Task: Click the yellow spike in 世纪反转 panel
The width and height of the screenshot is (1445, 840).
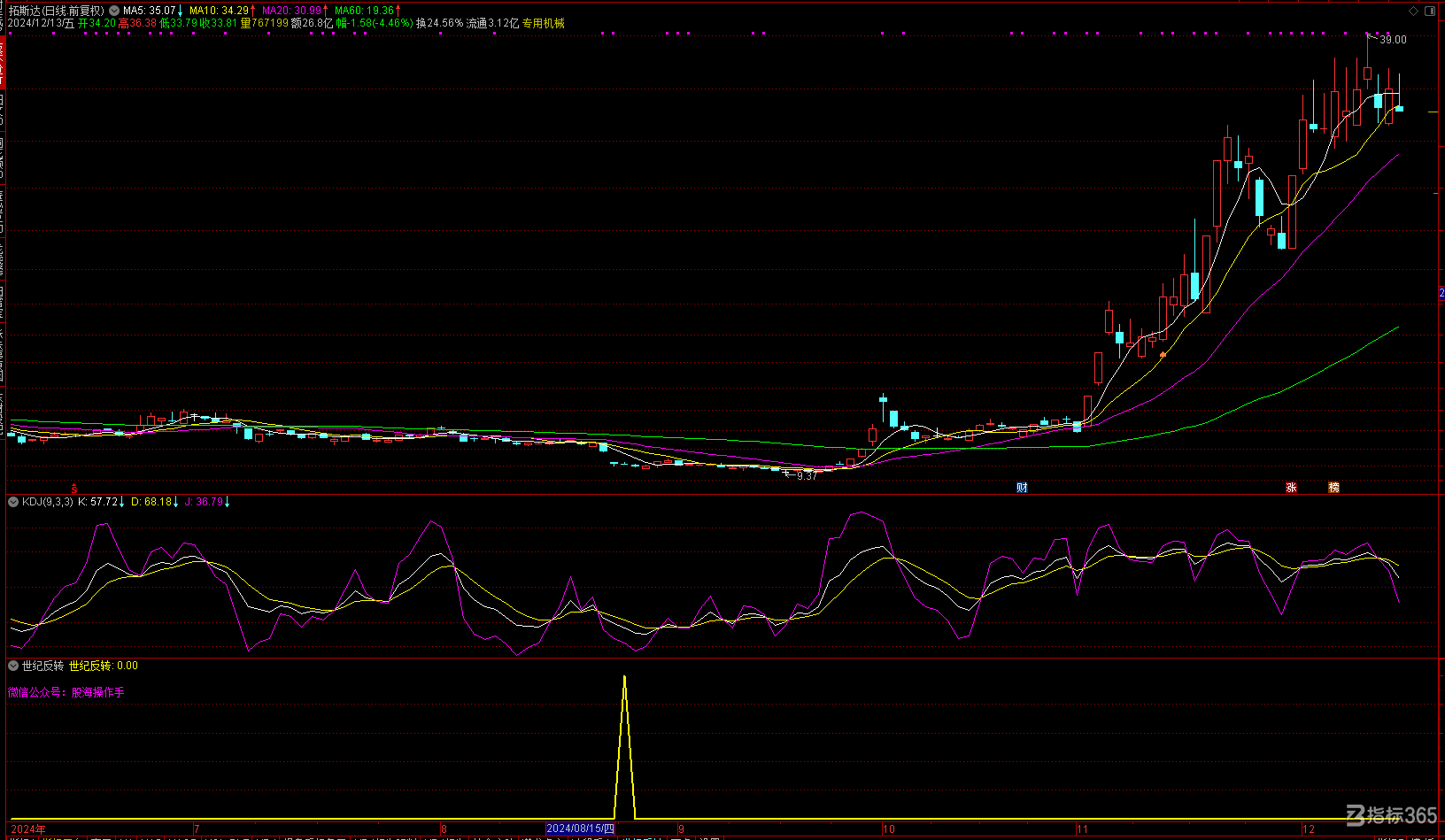Action: (x=625, y=748)
